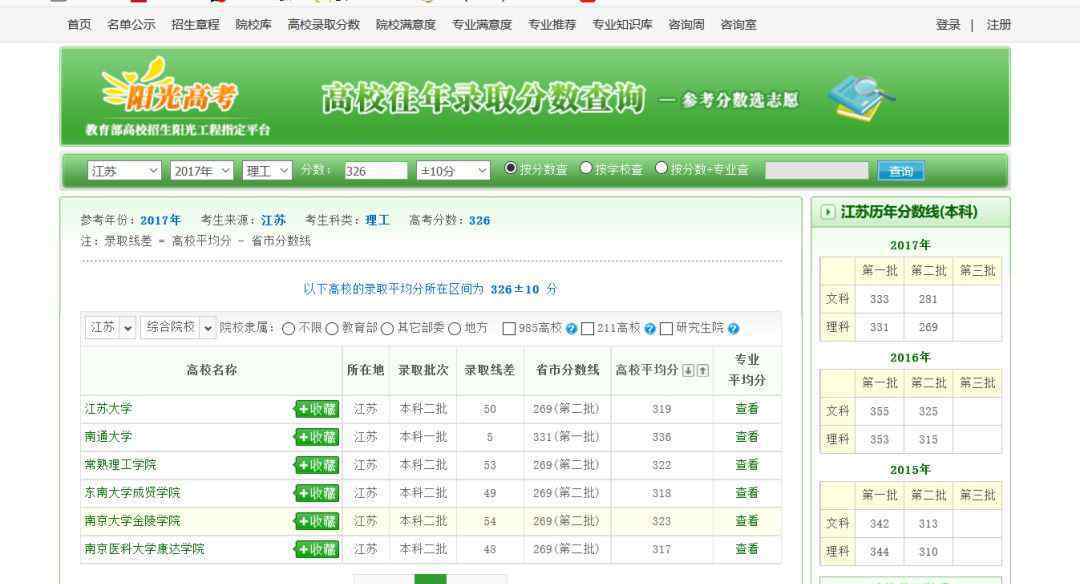This screenshot has width=1080, height=584.
Task: Open 咨询周 navigation item
Action: click(686, 25)
